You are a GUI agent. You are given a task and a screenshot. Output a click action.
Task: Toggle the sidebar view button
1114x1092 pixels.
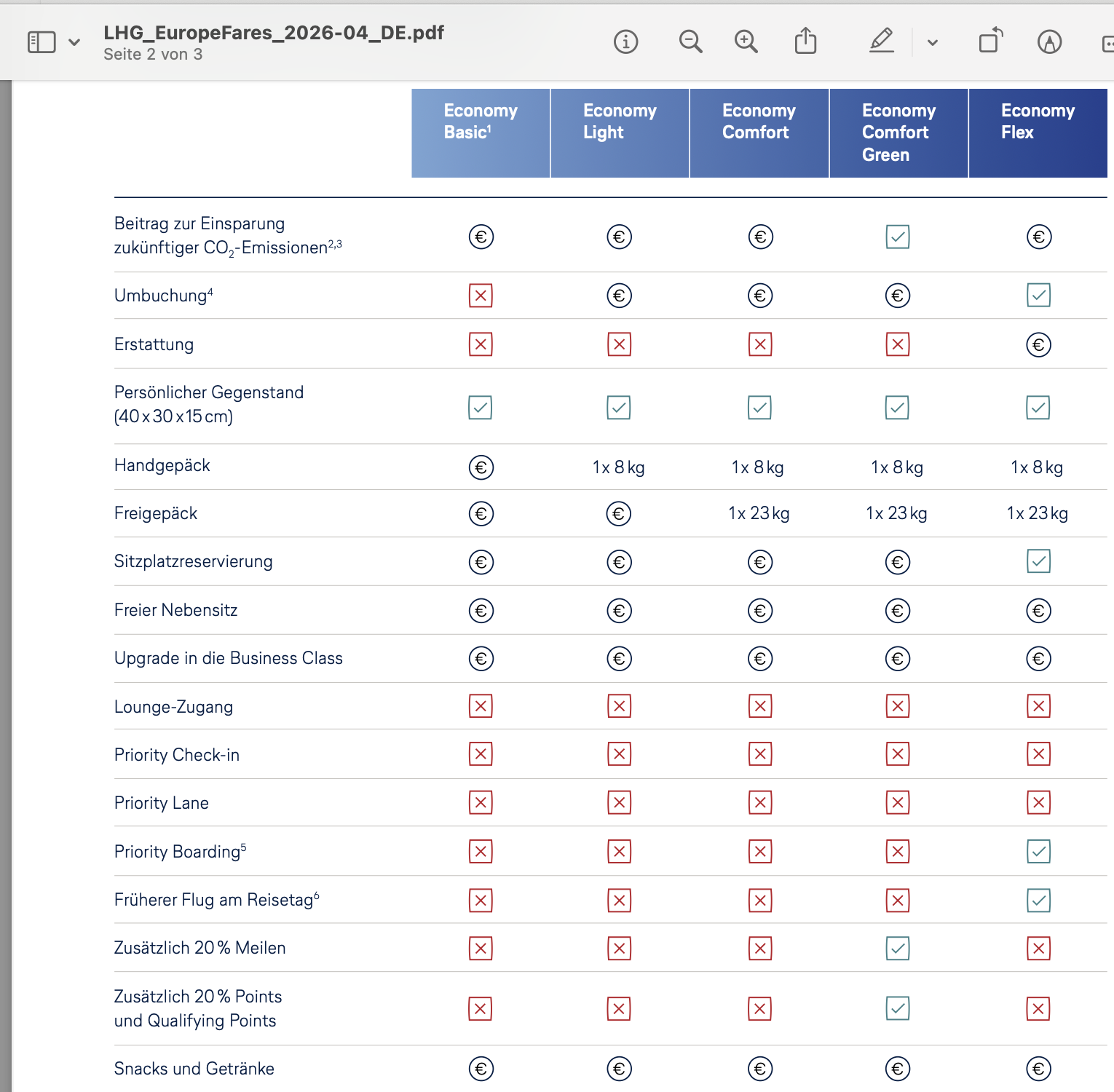click(x=42, y=42)
